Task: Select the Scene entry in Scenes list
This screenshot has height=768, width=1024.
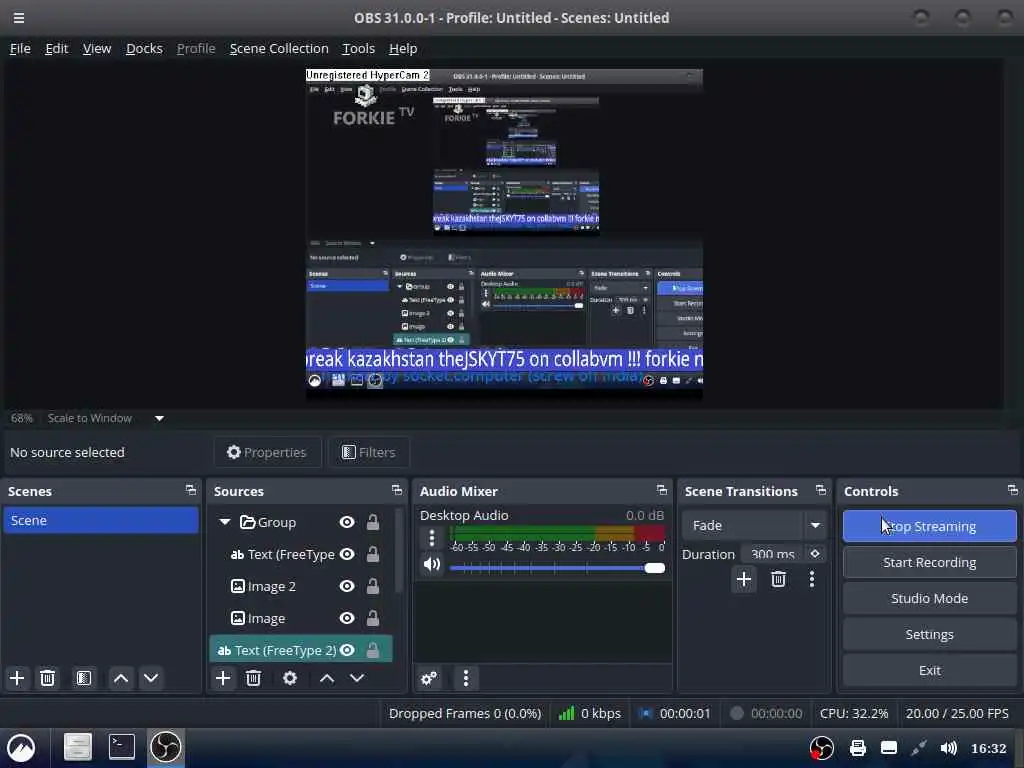Action: coord(101,520)
